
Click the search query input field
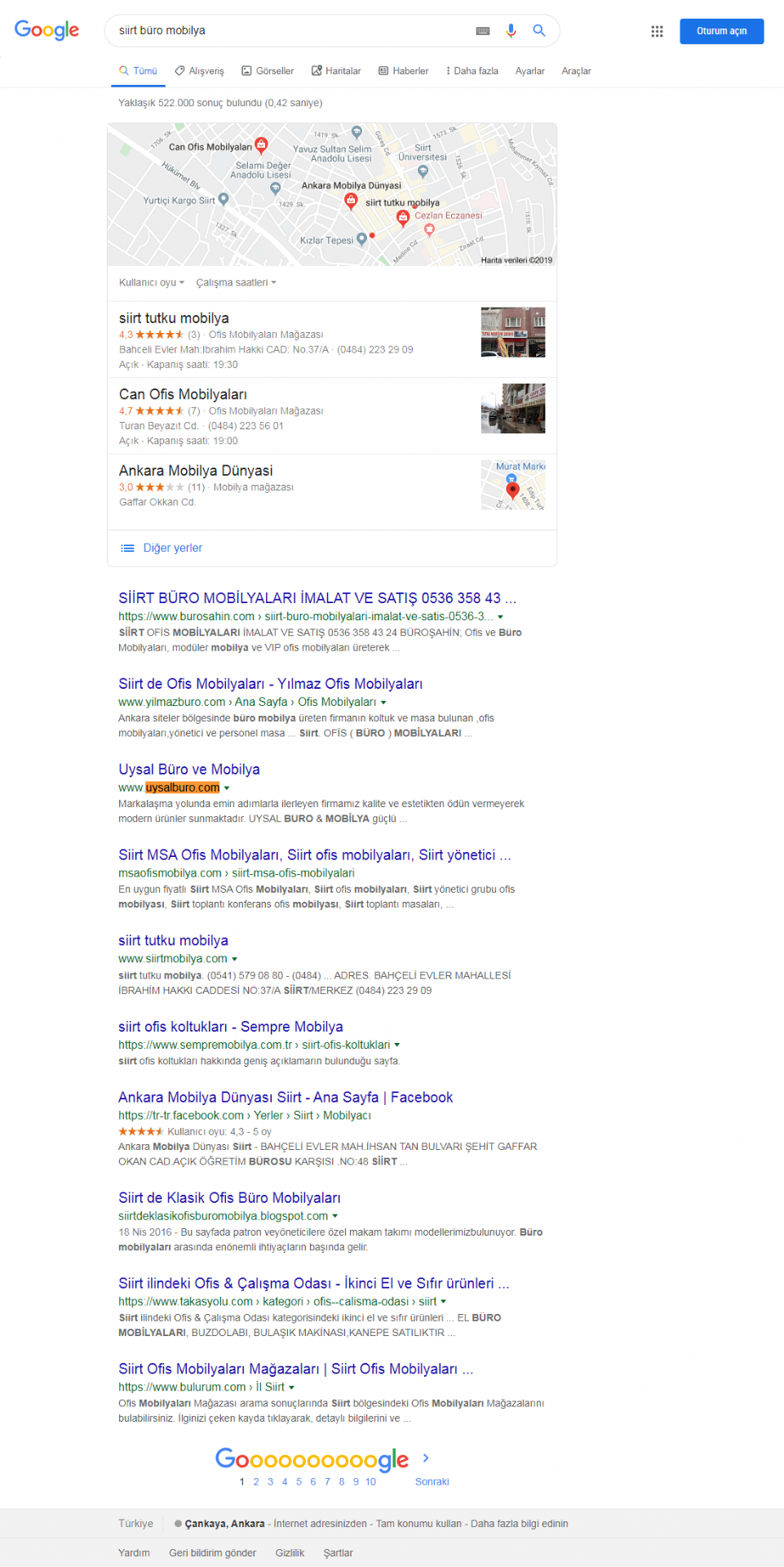coord(294,30)
